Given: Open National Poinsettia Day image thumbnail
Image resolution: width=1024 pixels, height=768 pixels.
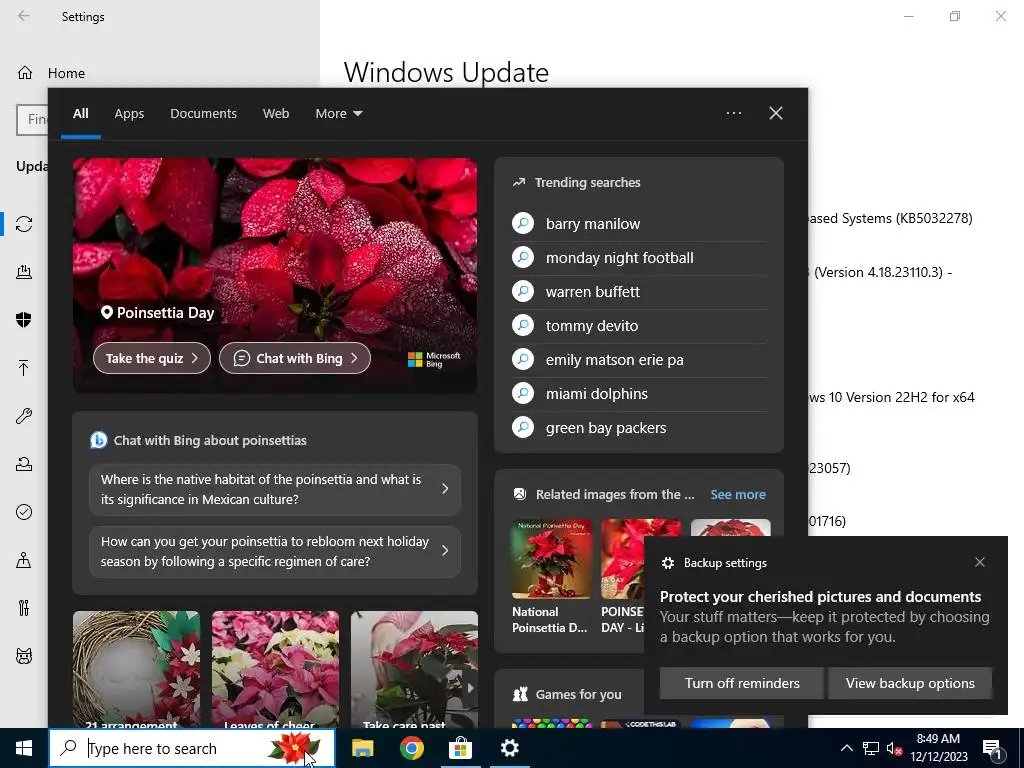Looking at the screenshot, I should (551, 560).
